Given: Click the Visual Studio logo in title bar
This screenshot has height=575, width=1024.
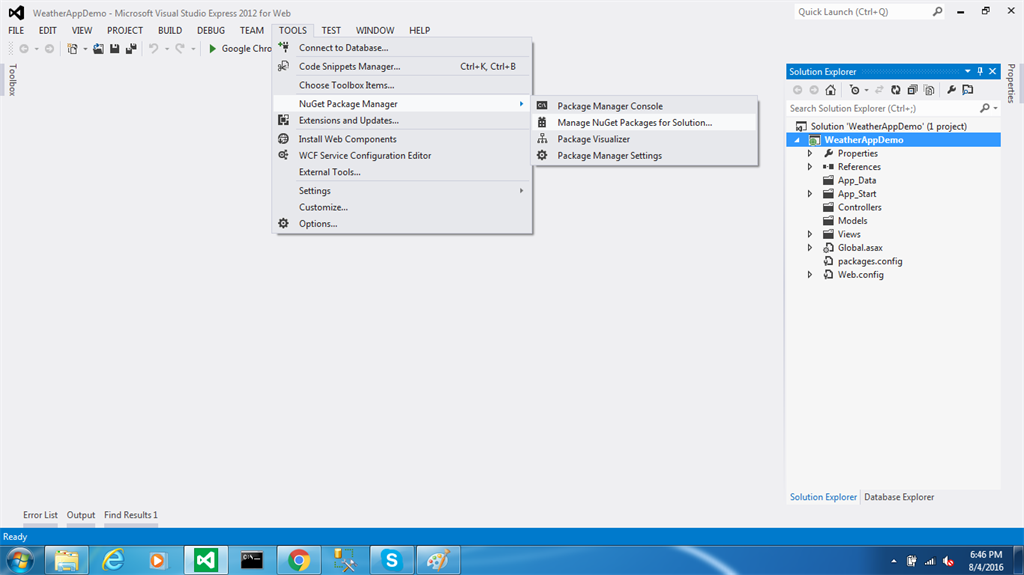Looking at the screenshot, I should [x=16, y=12].
